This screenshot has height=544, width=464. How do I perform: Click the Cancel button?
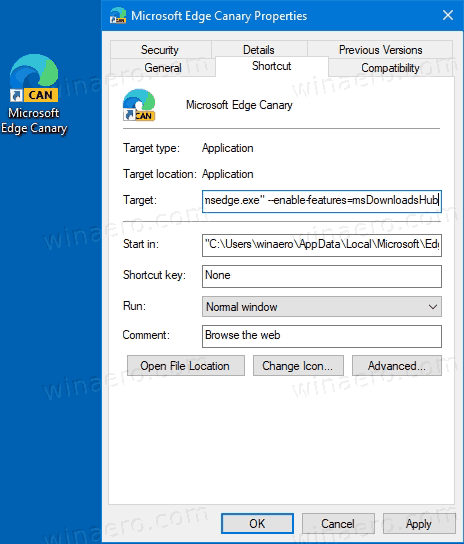[x=338, y=523]
